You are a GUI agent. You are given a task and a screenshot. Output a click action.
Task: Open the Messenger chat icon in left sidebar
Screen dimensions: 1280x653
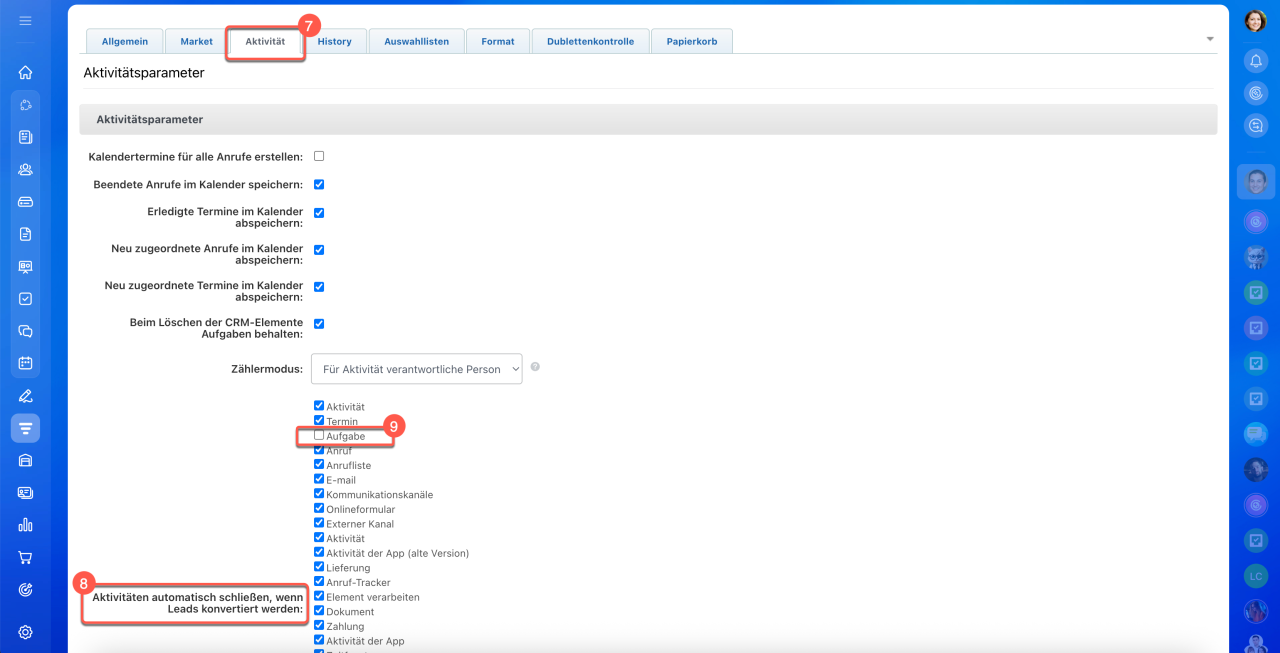[x=25, y=331]
